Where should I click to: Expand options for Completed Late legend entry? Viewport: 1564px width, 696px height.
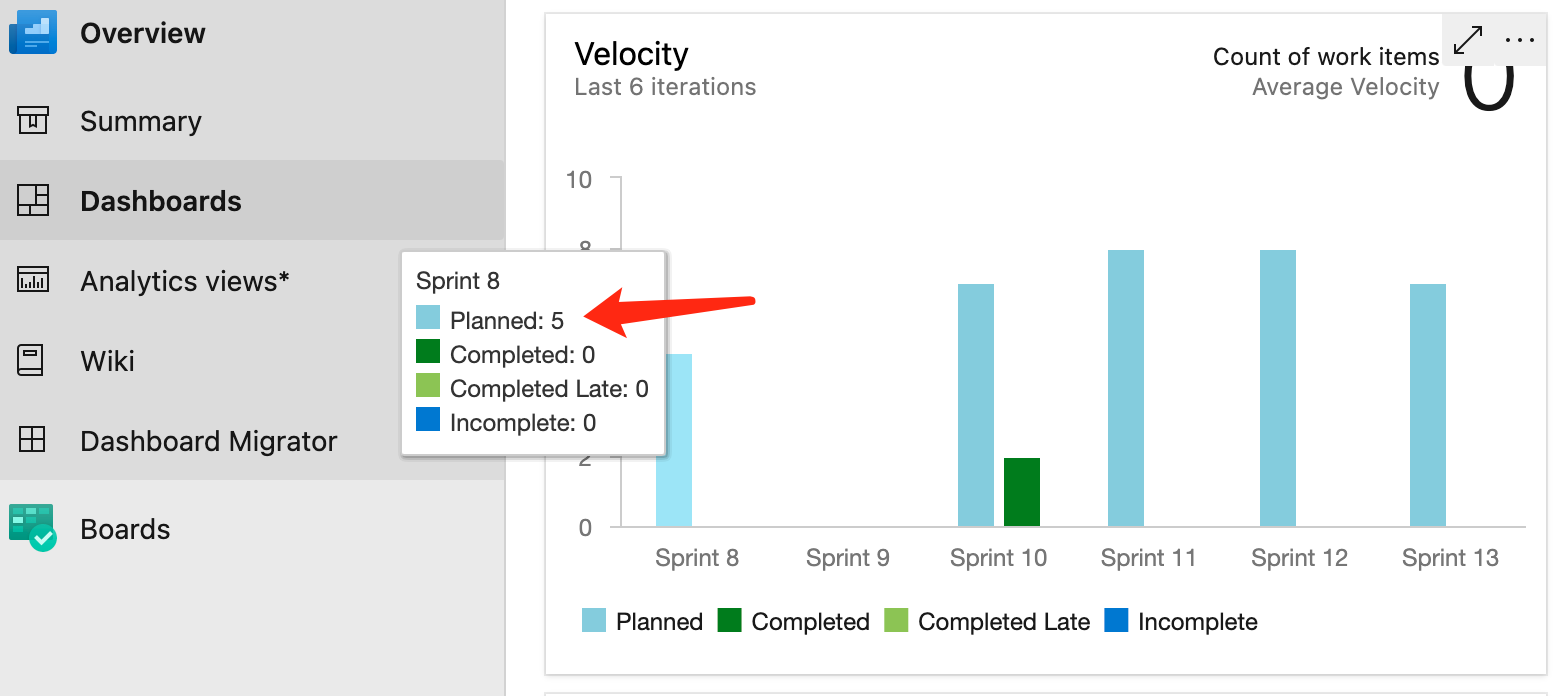tap(986, 621)
